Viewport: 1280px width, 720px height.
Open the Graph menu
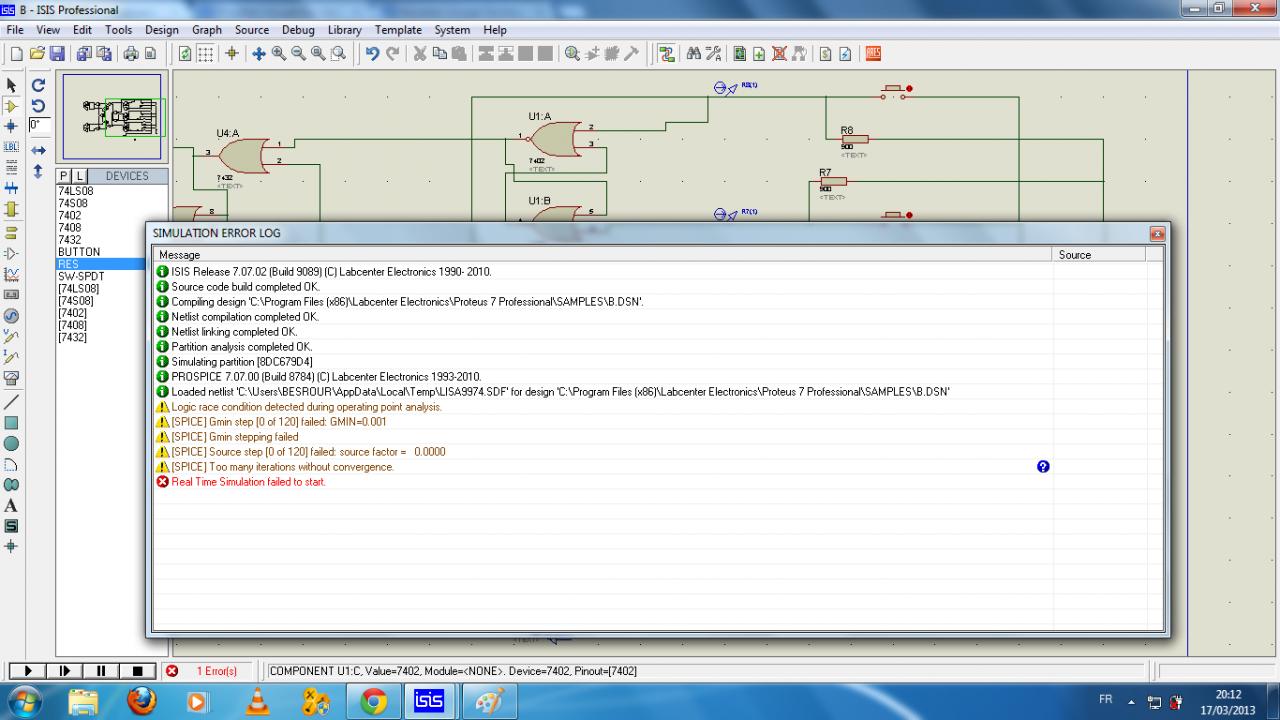[206, 30]
